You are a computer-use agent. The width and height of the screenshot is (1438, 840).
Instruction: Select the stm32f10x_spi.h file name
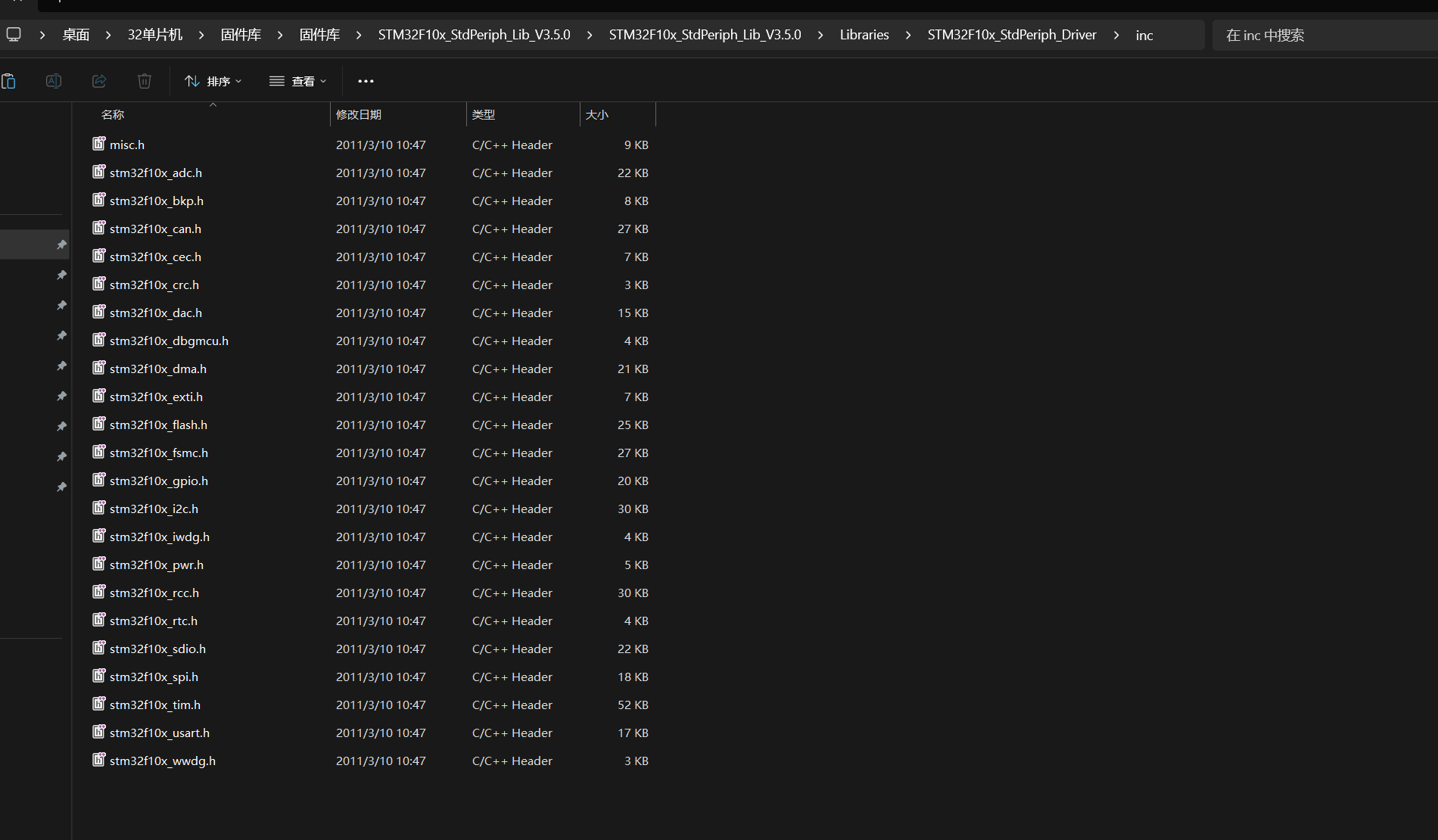pos(154,677)
